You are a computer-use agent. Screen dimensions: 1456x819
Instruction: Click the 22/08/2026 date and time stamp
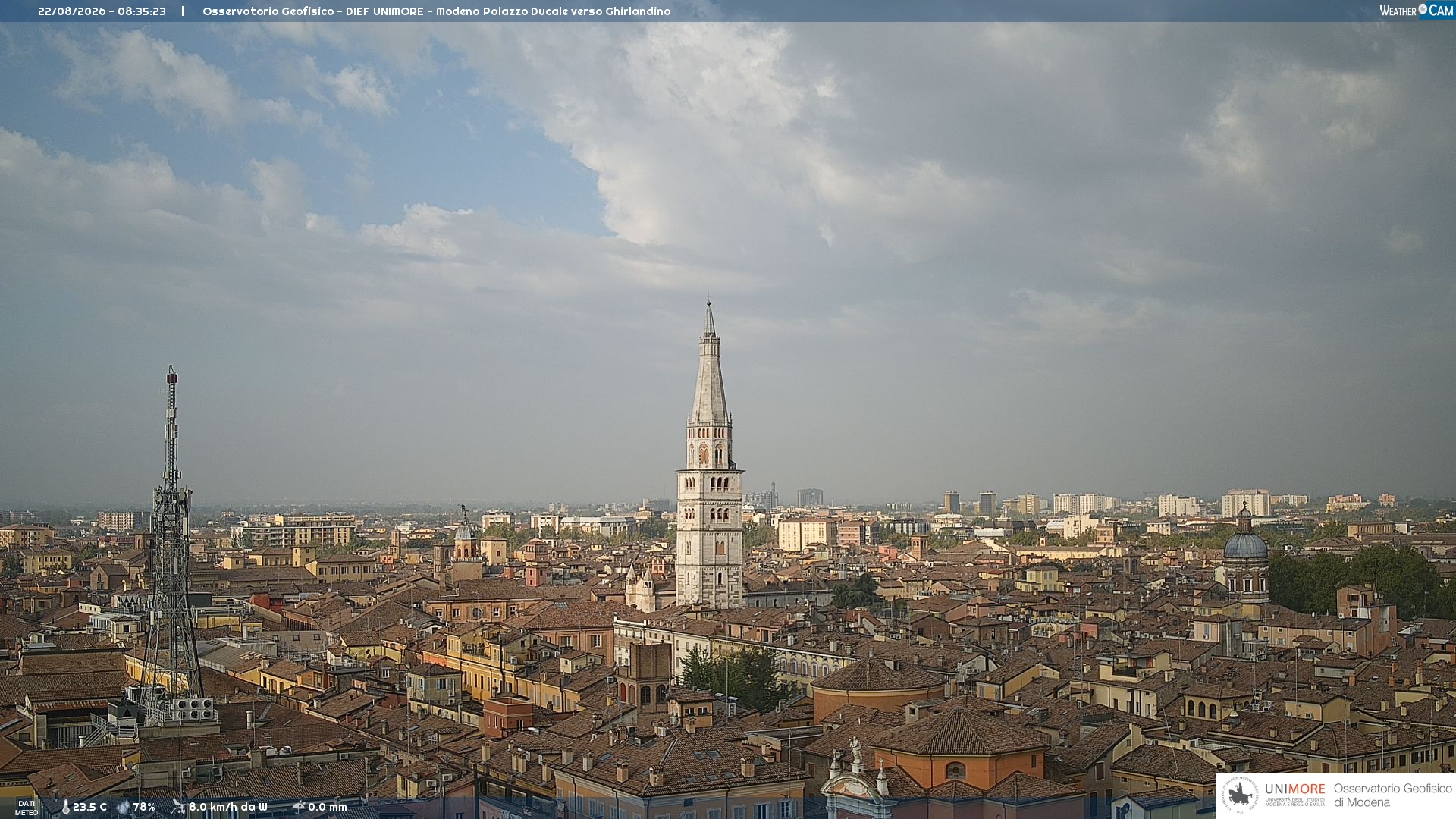[x=102, y=11]
